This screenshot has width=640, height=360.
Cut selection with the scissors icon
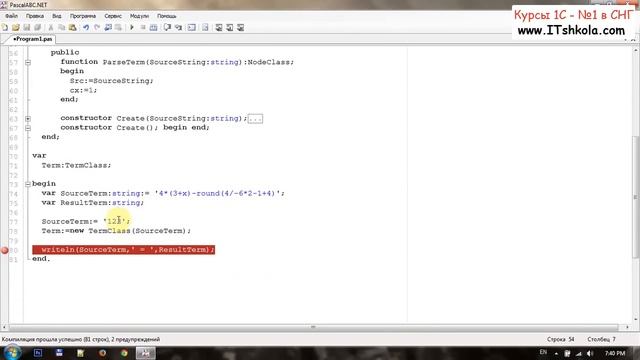pyautogui.click(x=51, y=27)
